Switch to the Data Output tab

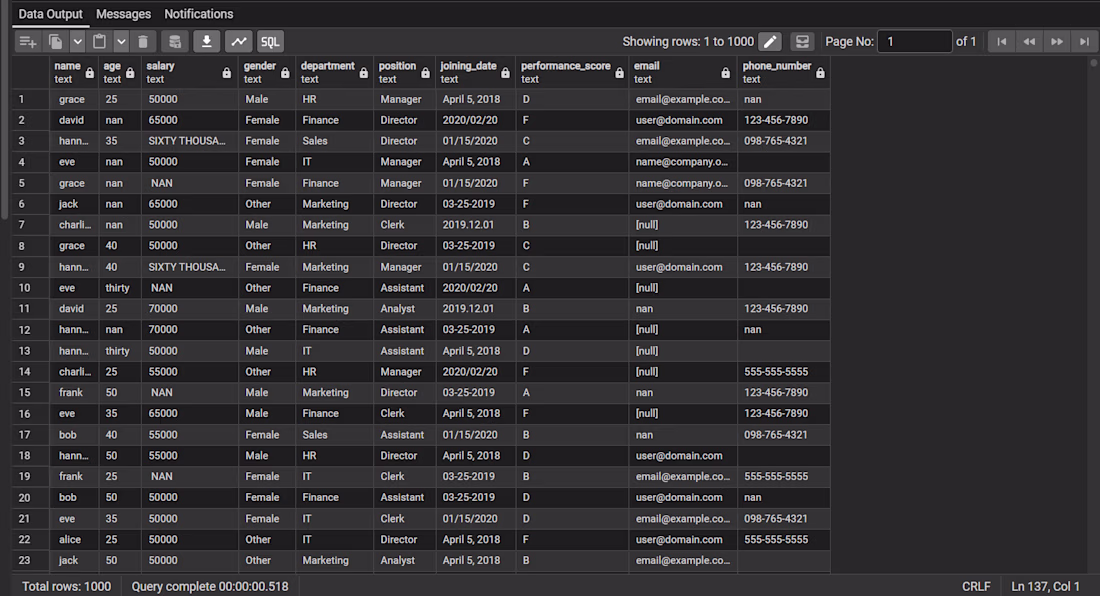point(51,14)
